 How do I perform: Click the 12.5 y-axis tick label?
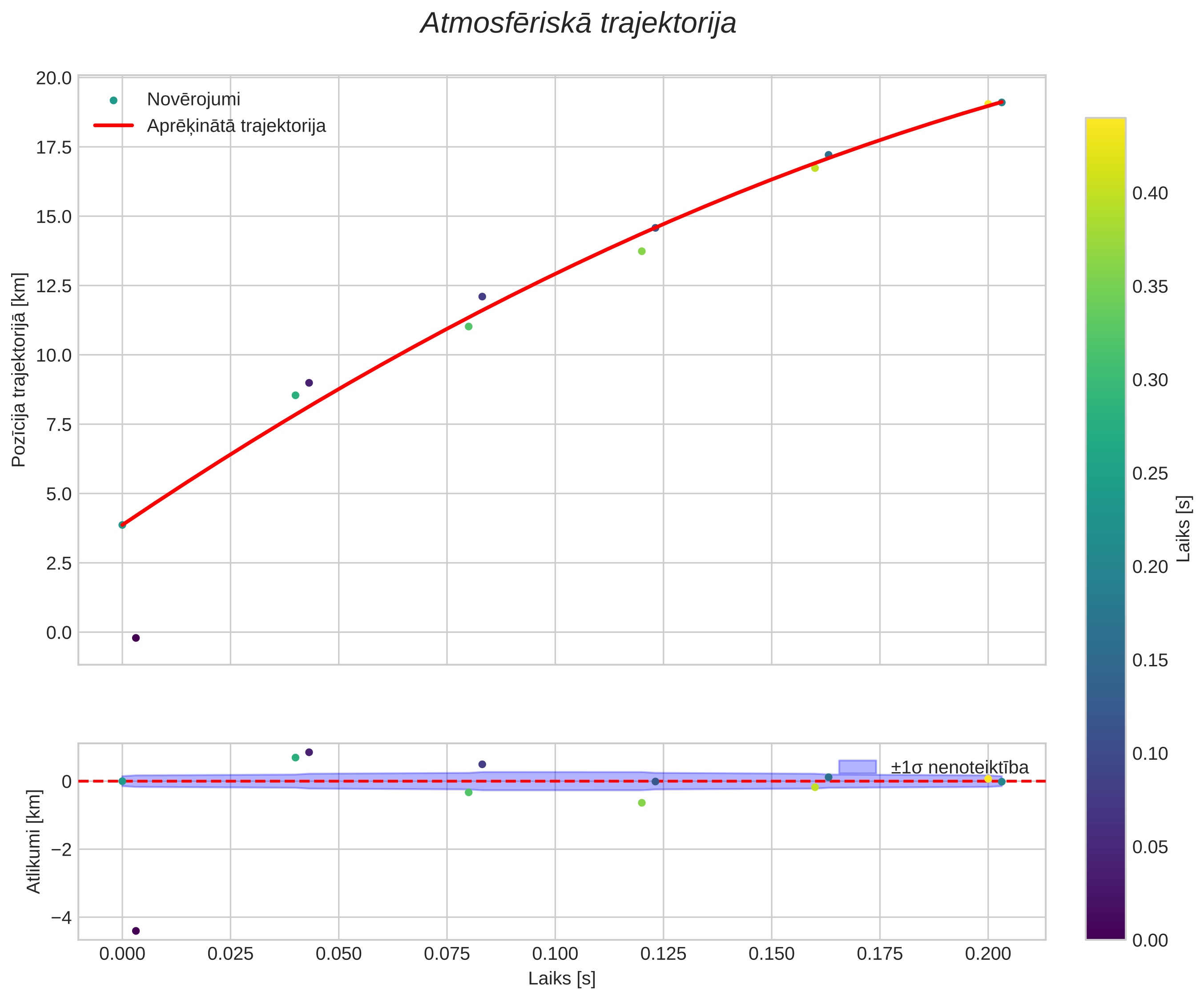54,286
